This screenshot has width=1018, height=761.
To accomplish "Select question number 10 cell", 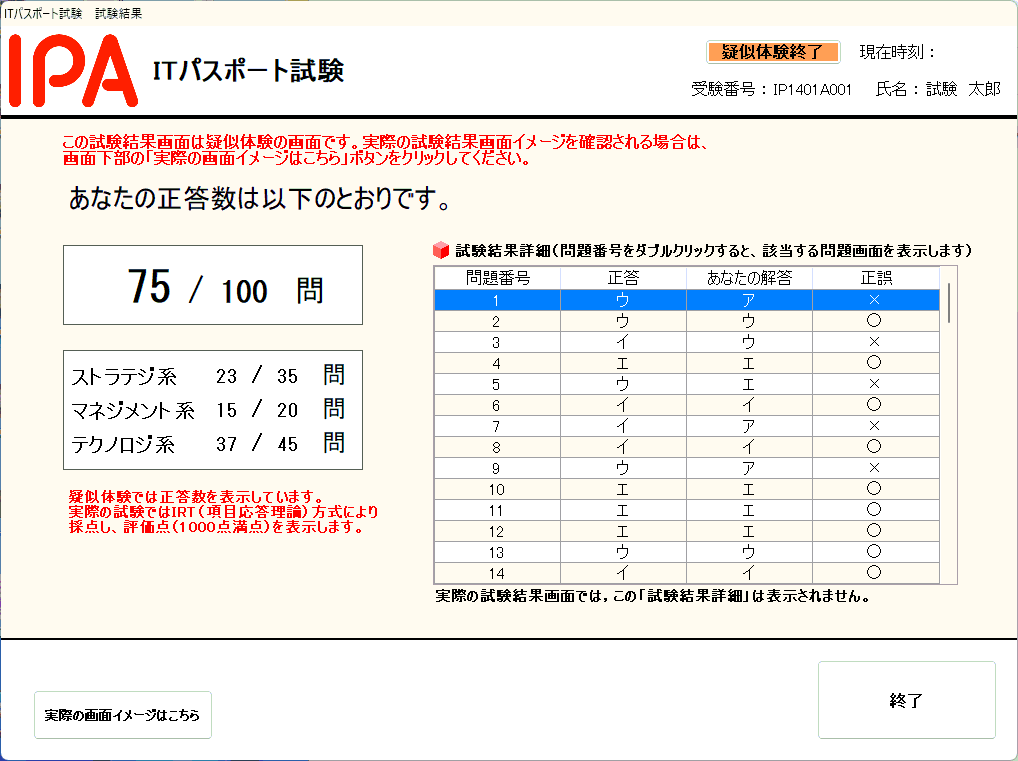I will pos(497,489).
